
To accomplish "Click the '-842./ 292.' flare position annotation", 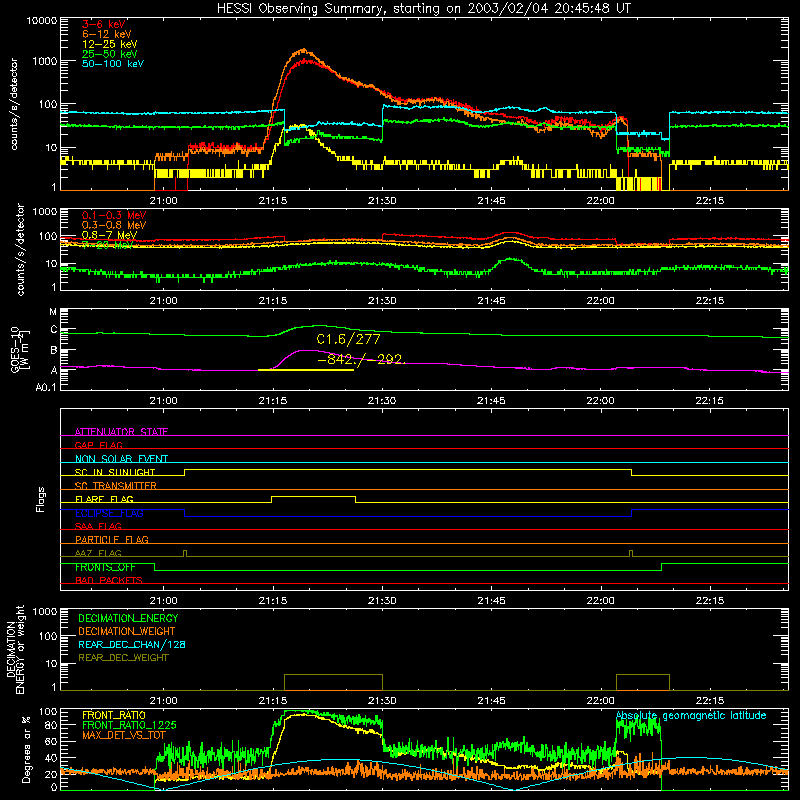I will 361,359.
